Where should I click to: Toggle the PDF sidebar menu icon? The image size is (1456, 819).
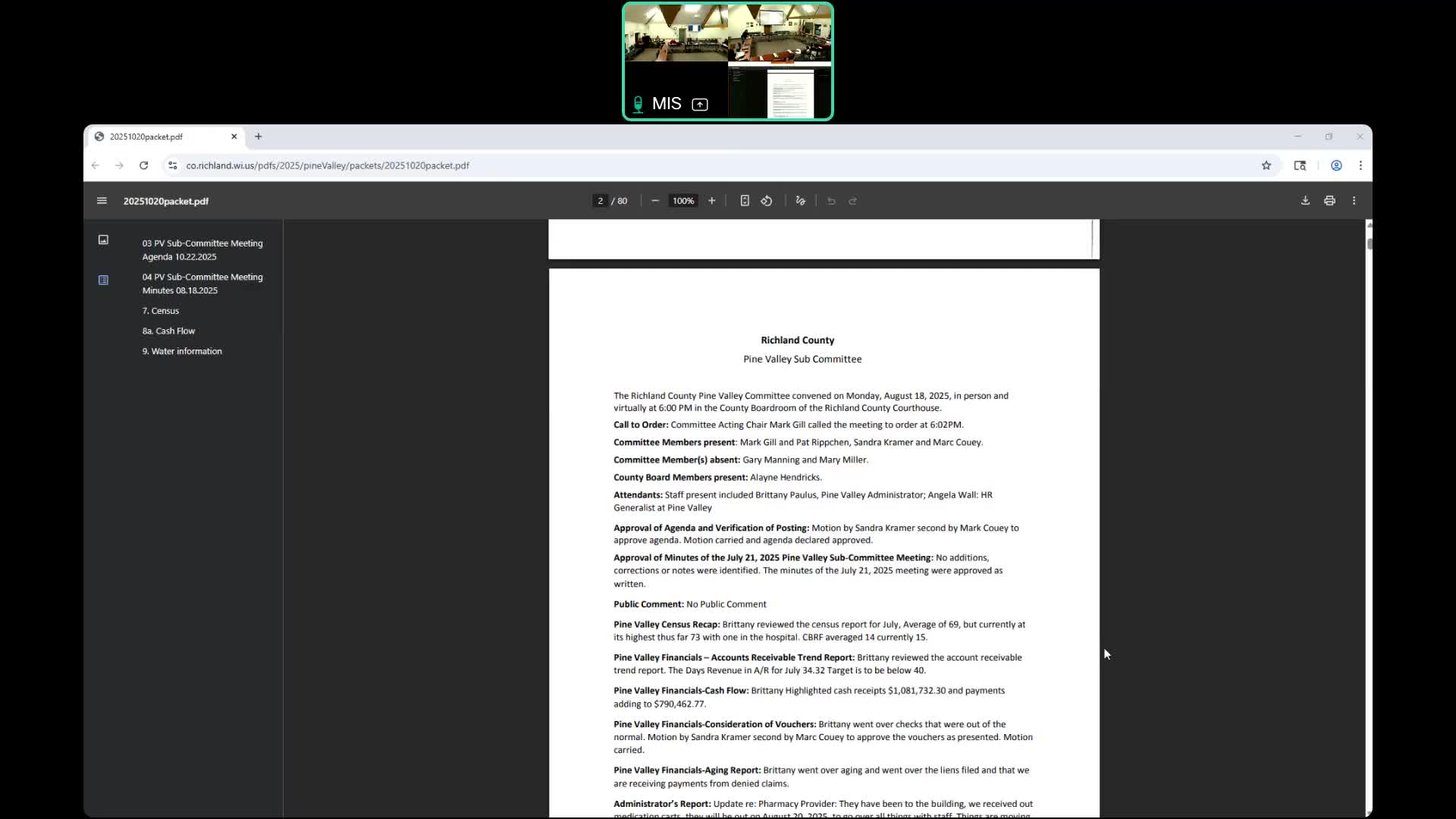click(102, 201)
